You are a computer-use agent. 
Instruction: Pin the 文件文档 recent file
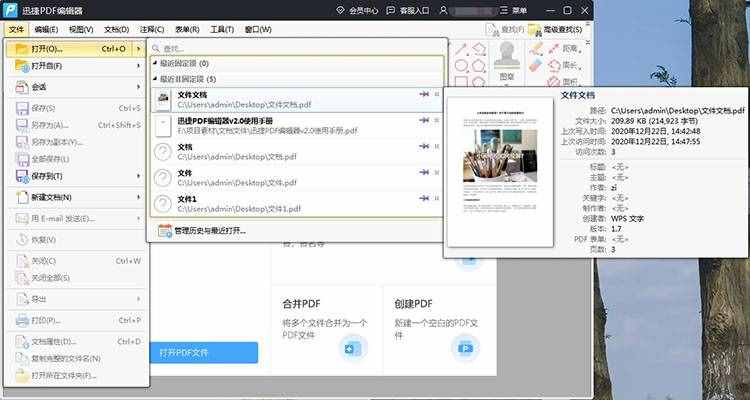(424, 95)
